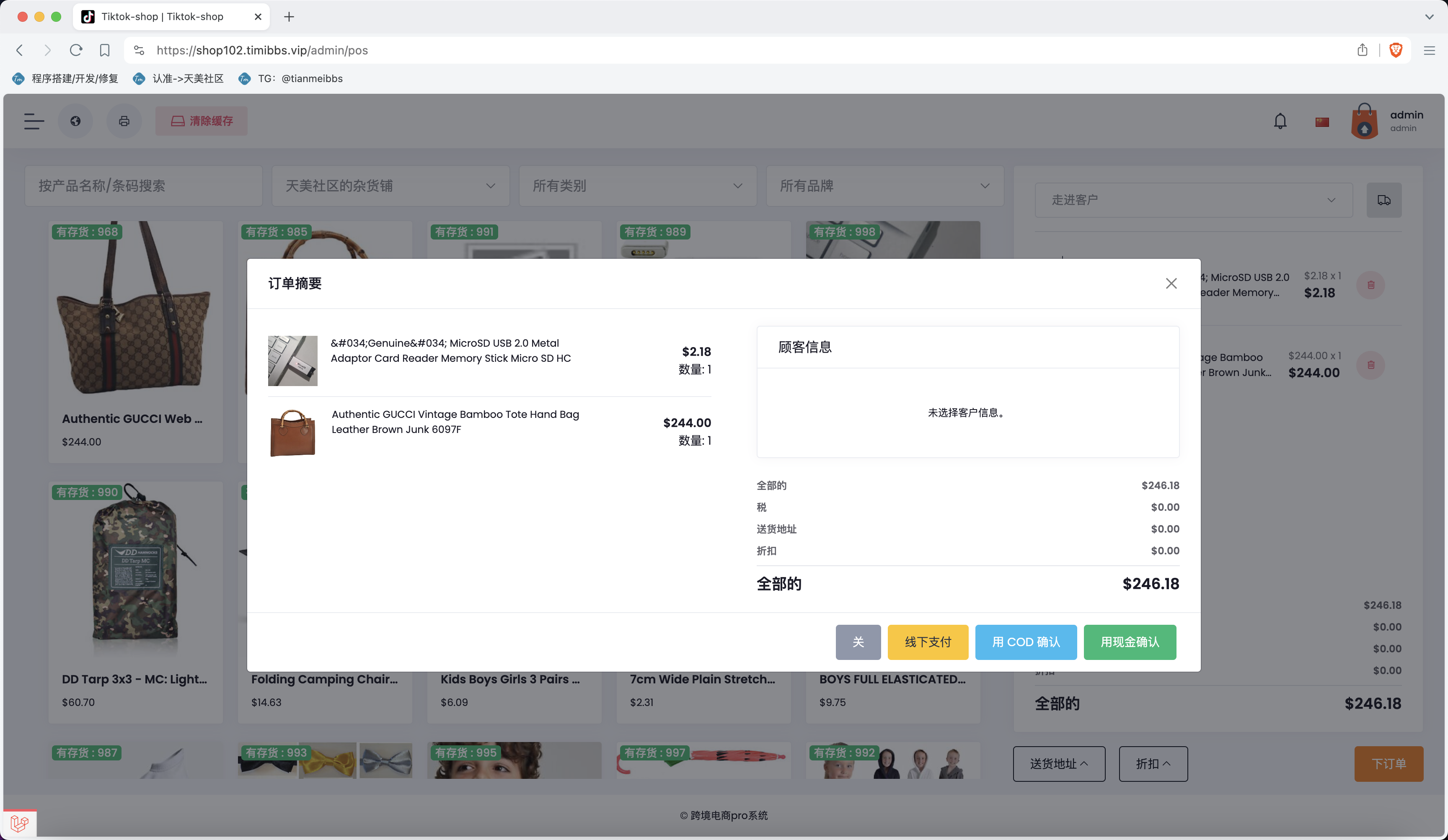Select Authentic GUCCI Web product card

(136, 342)
